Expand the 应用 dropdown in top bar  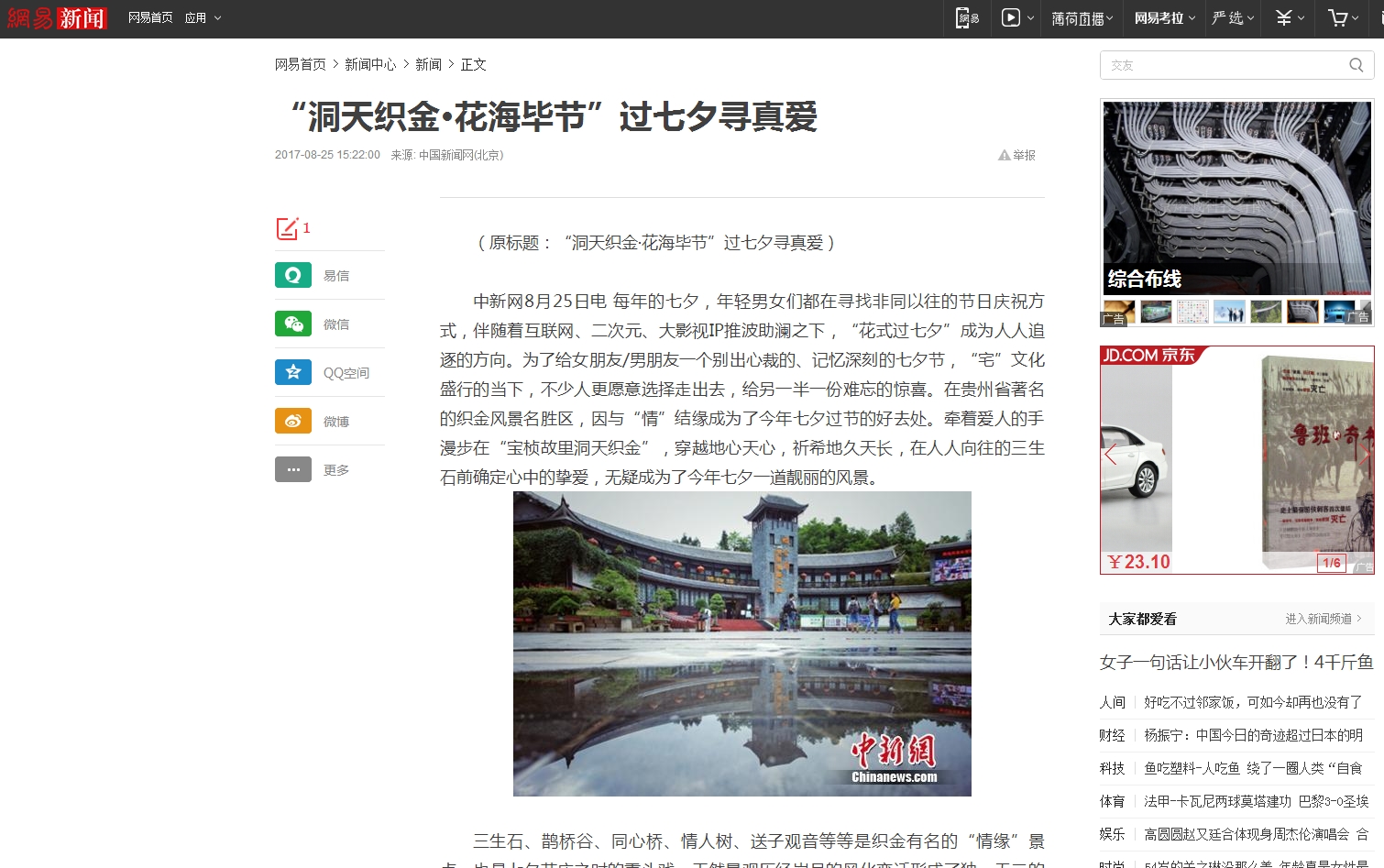[x=203, y=18]
